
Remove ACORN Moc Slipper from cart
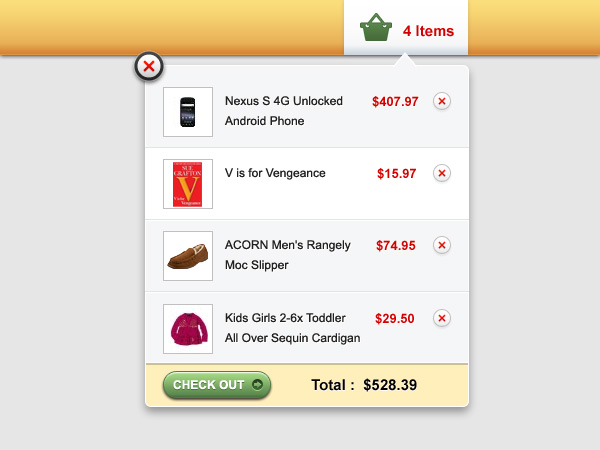(442, 245)
